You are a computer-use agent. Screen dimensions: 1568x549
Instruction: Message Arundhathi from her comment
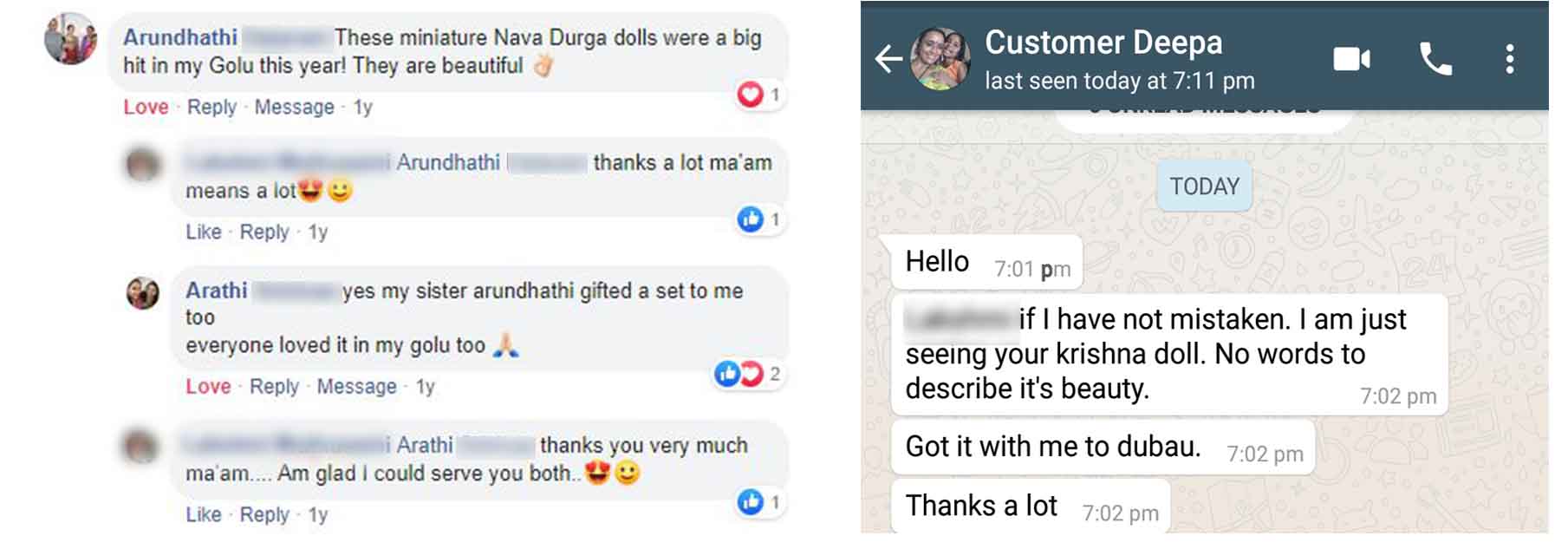294,107
